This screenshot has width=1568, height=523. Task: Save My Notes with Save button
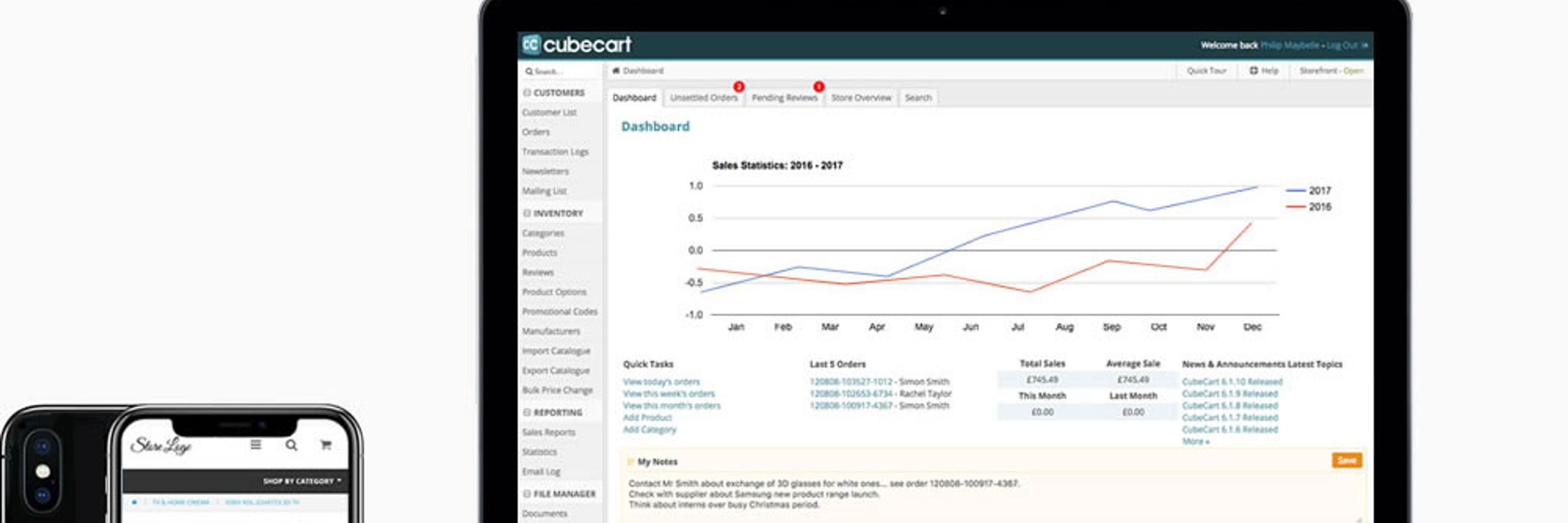[1346, 460]
